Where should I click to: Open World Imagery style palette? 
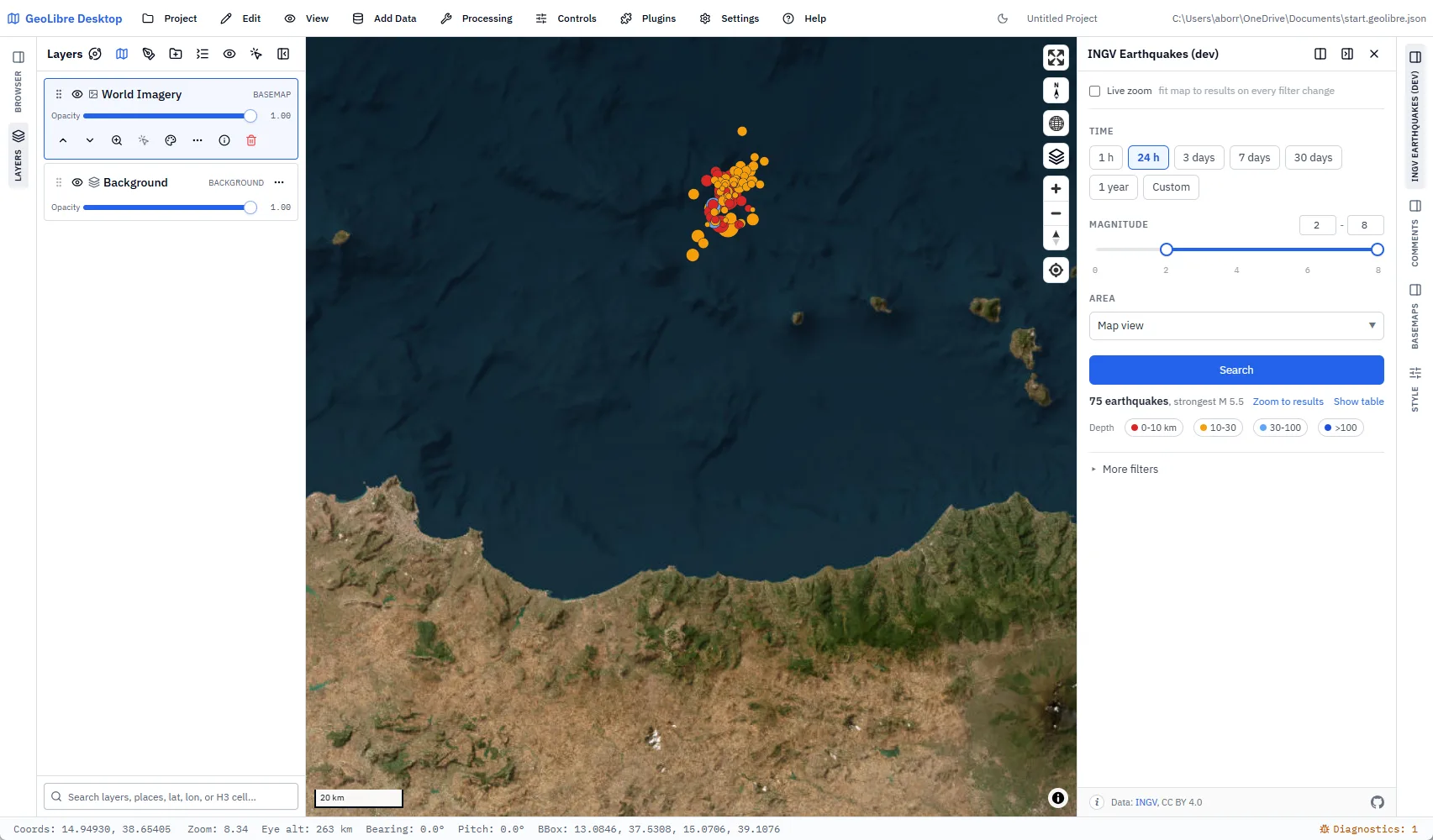(171, 140)
